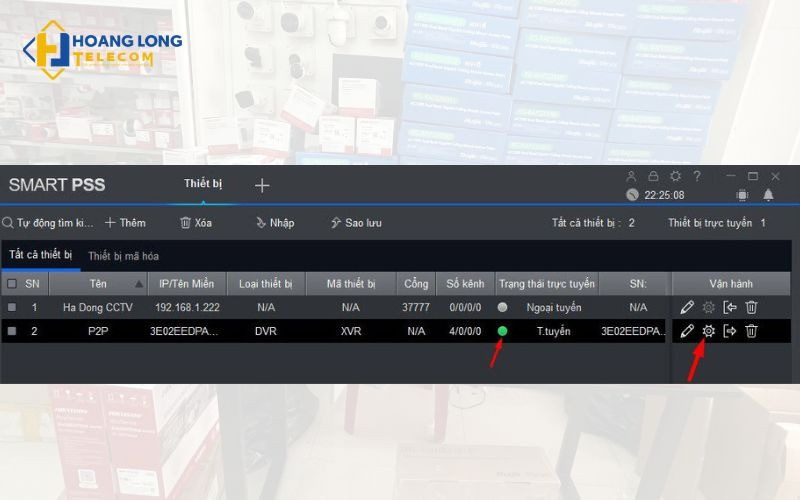Screen dimensions: 800x500
Task: Select checkbox for row 2 P2P
Action: 12,331
